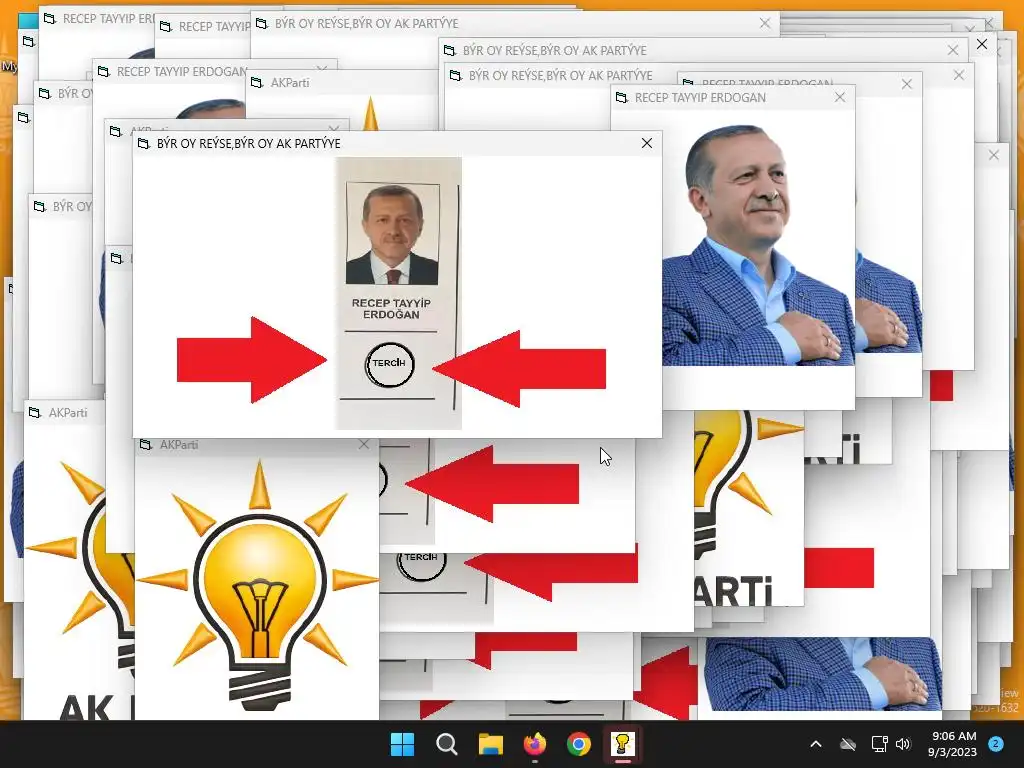Click the TERCİH stamp circle in the front window
The image size is (1024, 768).
(x=389, y=364)
